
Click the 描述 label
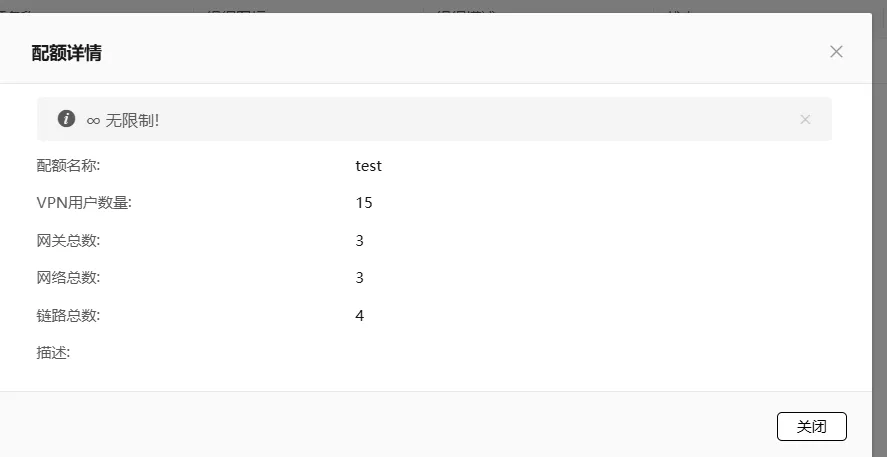pos(53,352)
